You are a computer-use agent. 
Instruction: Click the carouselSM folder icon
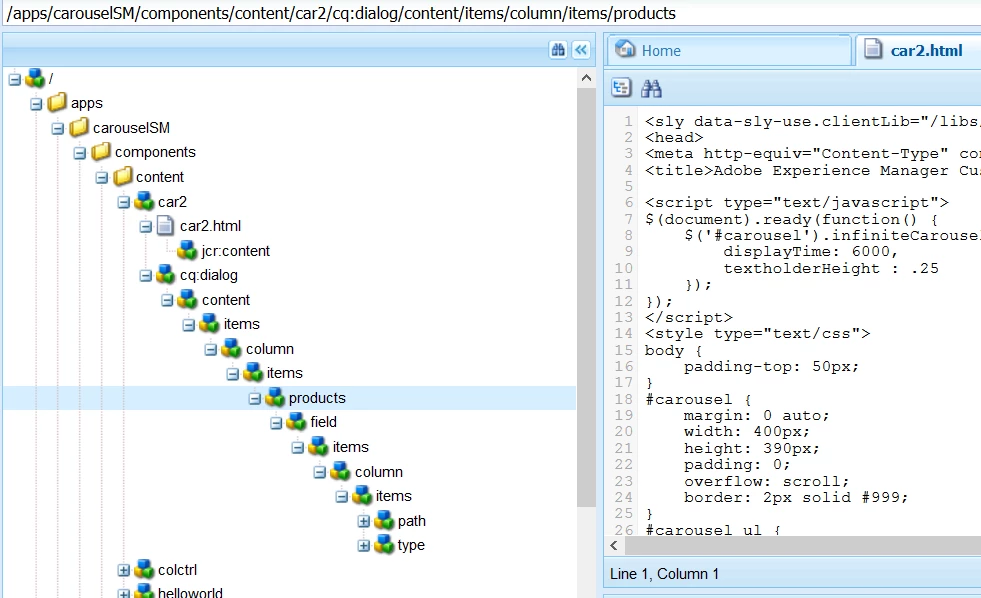(x=79, y=128)
